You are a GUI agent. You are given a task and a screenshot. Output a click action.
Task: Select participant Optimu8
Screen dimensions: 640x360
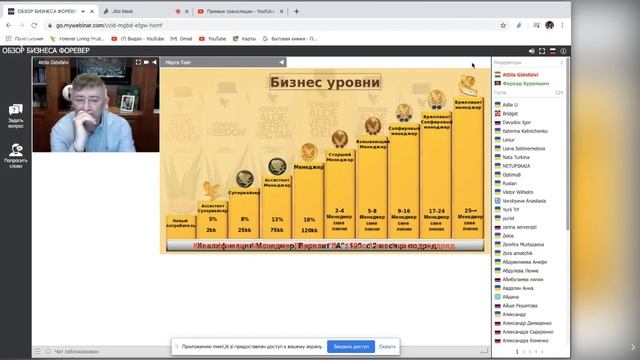[x=511, y=175]
